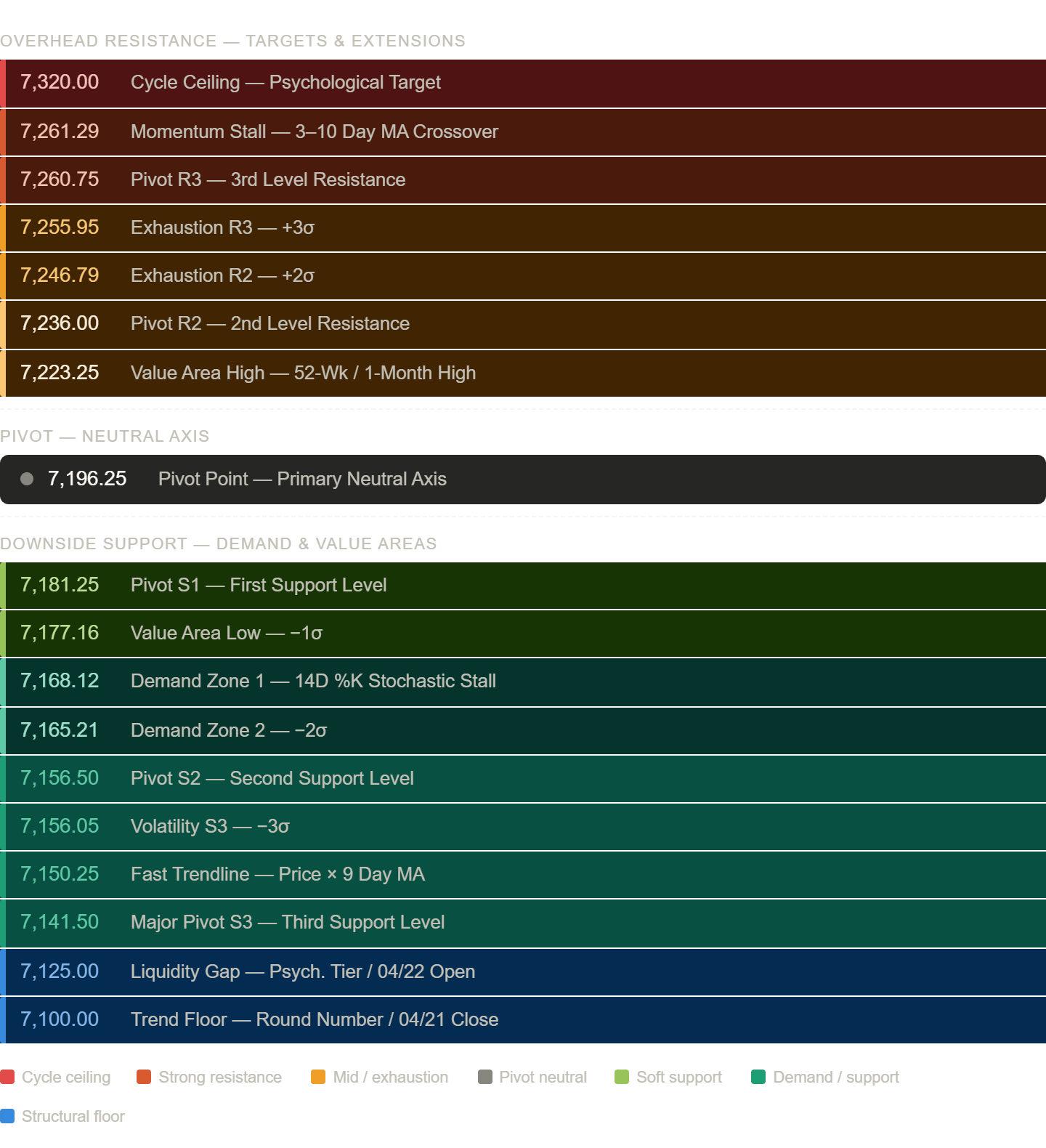Click the Trend Floor 7,100.00 row
Viewport: 1046px width, 1148px height.
523,1019
